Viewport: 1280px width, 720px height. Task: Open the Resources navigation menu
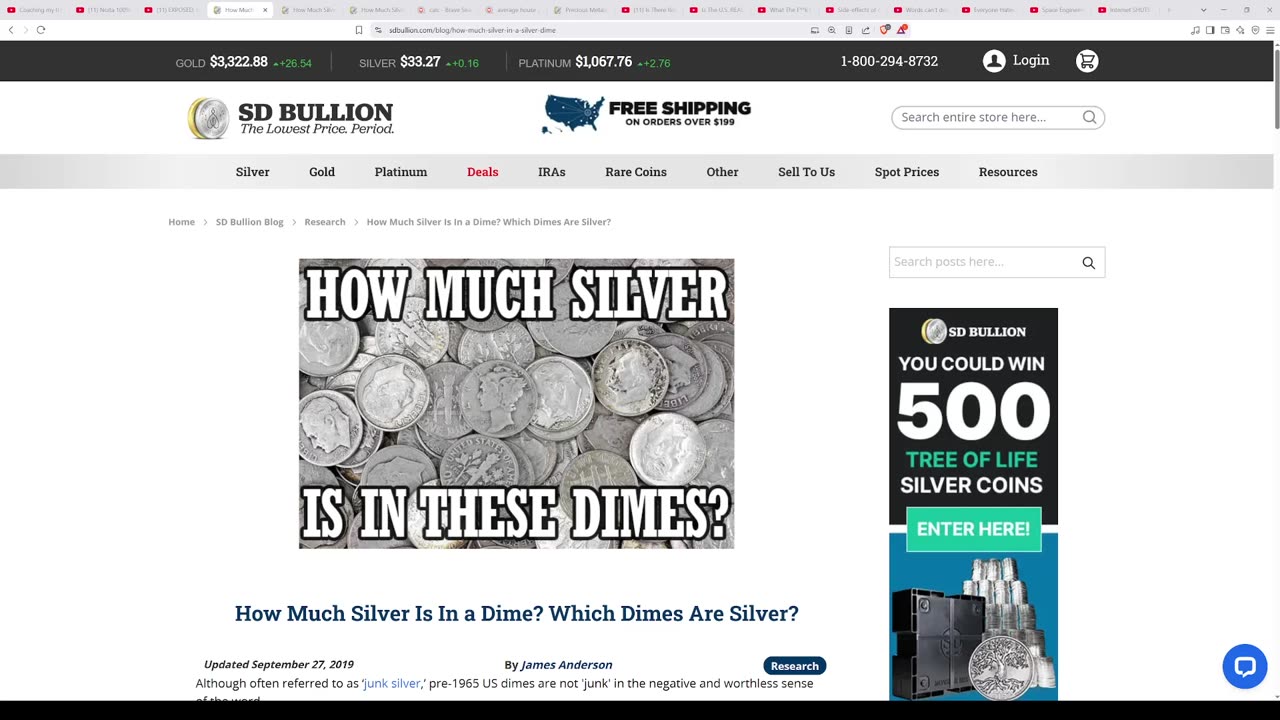(x=1008, y=172)
